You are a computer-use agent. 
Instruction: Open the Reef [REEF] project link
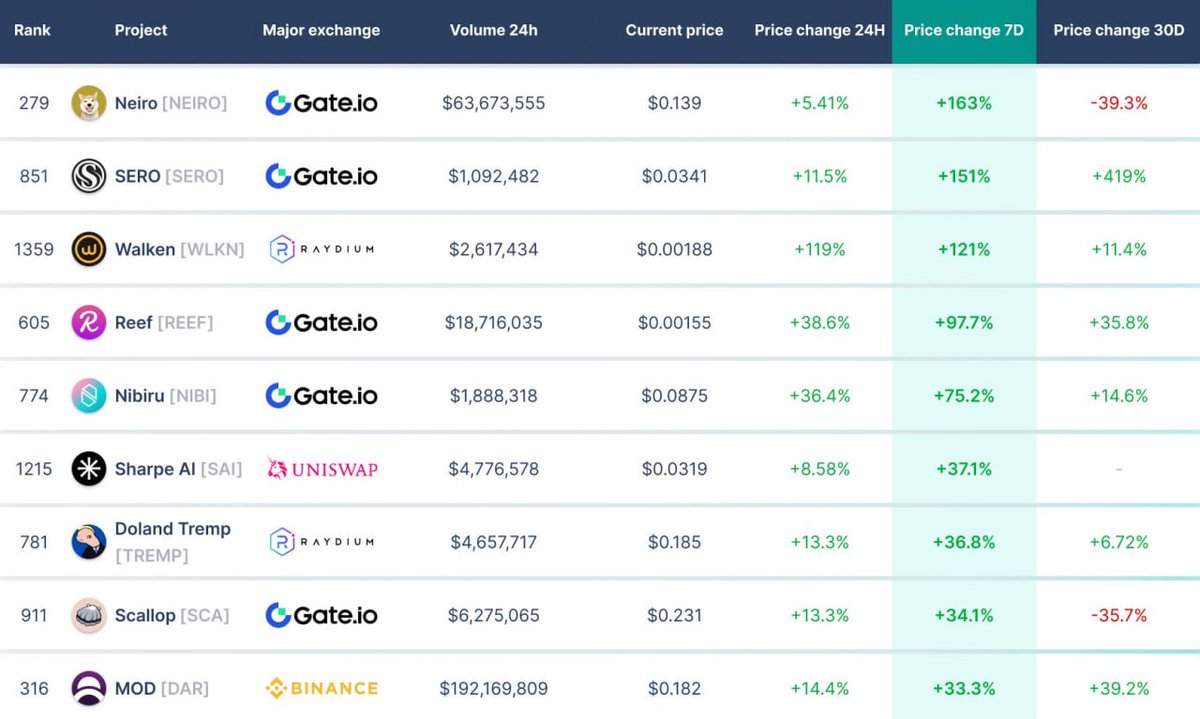point(164,322)
